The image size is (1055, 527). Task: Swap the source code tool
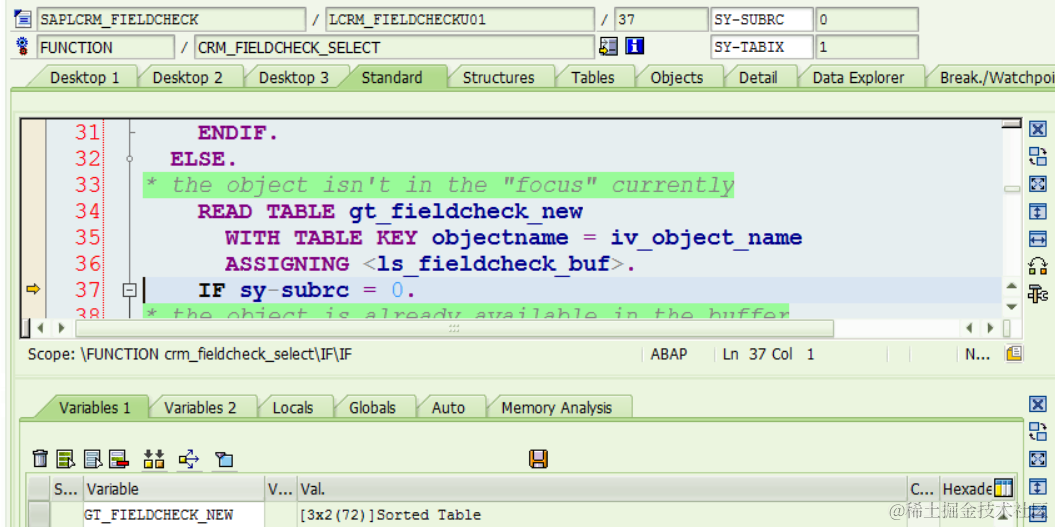(x=1038, y=157)
